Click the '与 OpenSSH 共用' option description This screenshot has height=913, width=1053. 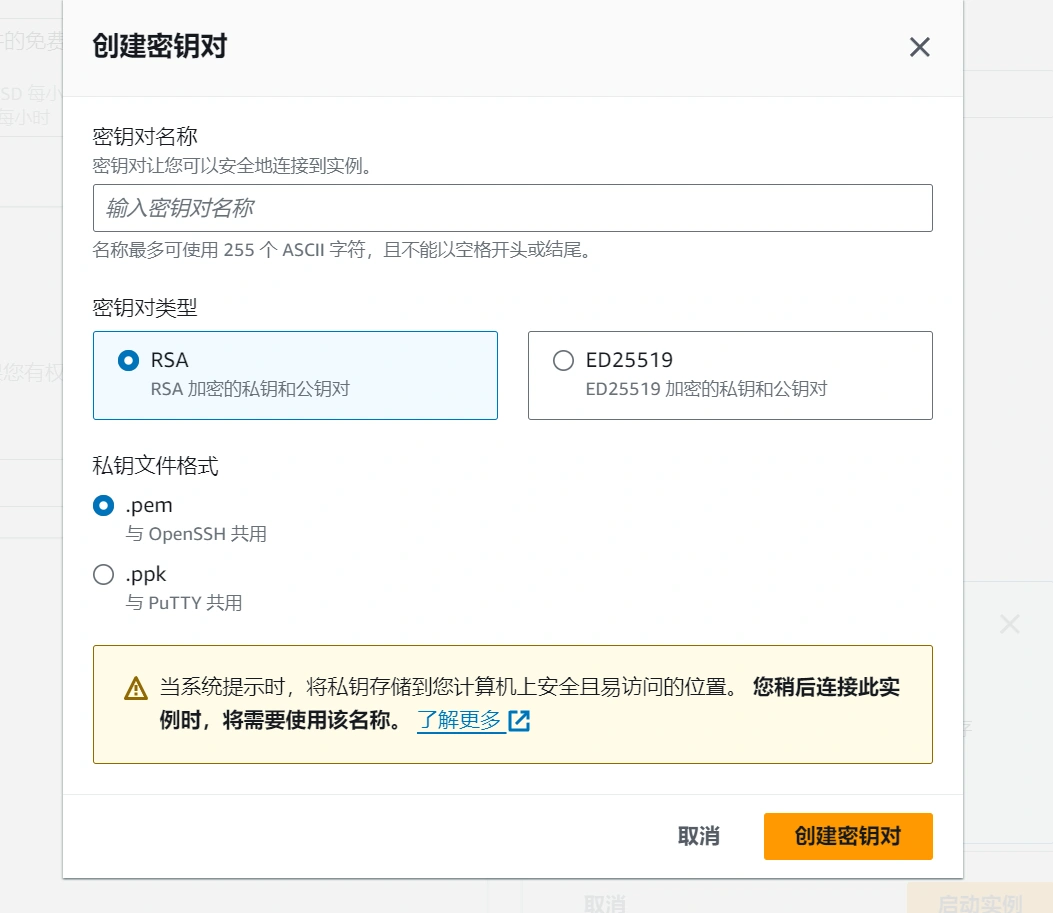[x=196, y=534]
